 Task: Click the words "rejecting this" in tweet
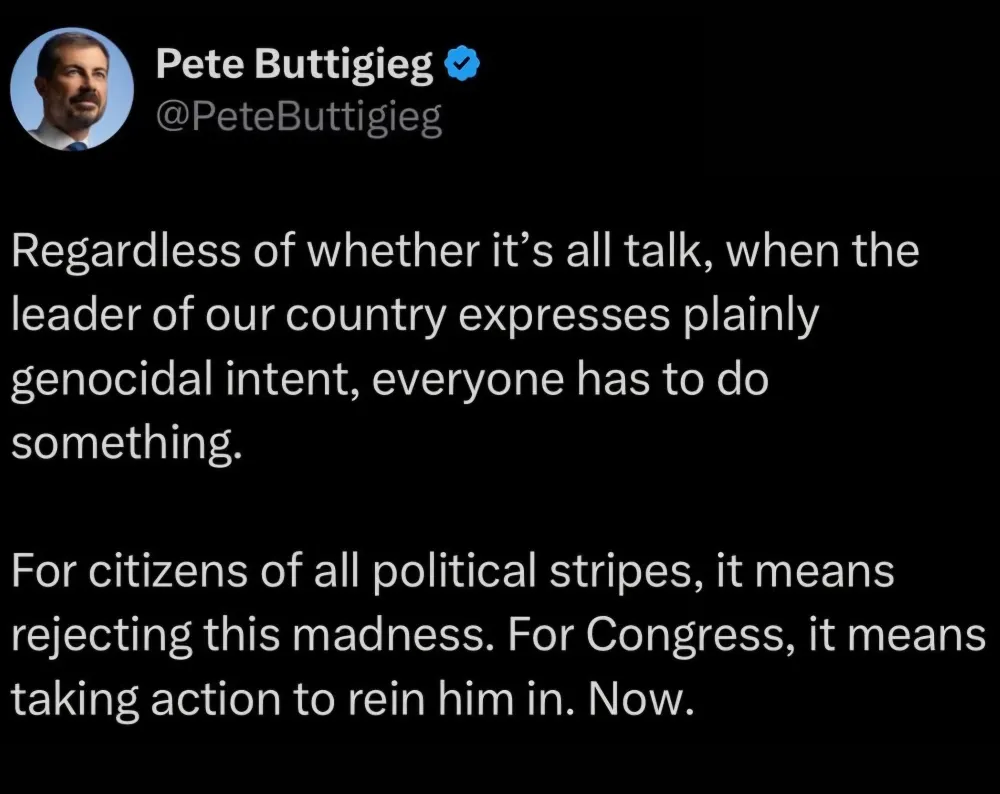(142, 636)
